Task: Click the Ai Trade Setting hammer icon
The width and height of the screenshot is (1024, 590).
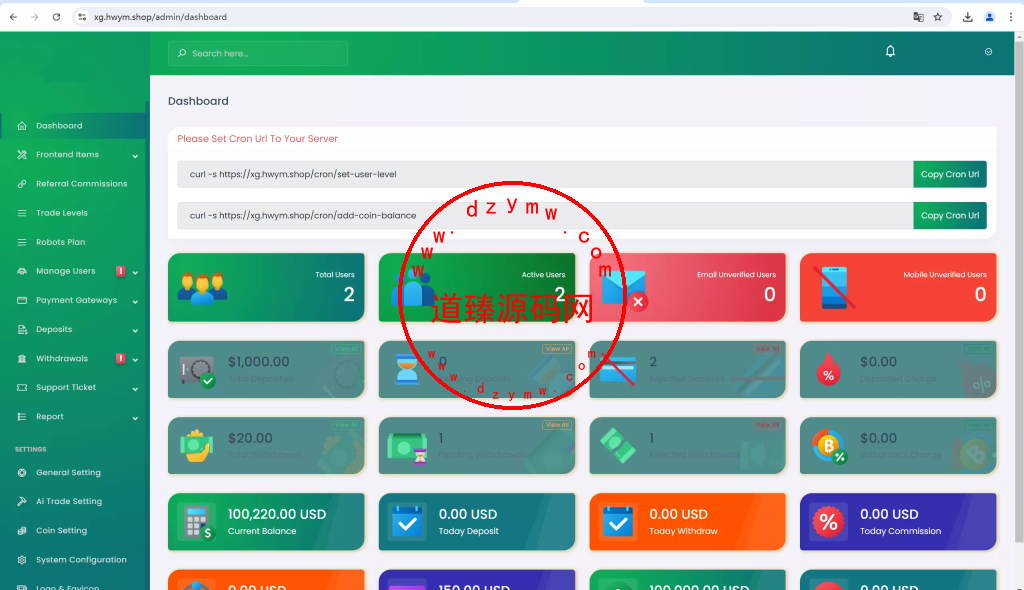Action: click(x=22, y=501)
